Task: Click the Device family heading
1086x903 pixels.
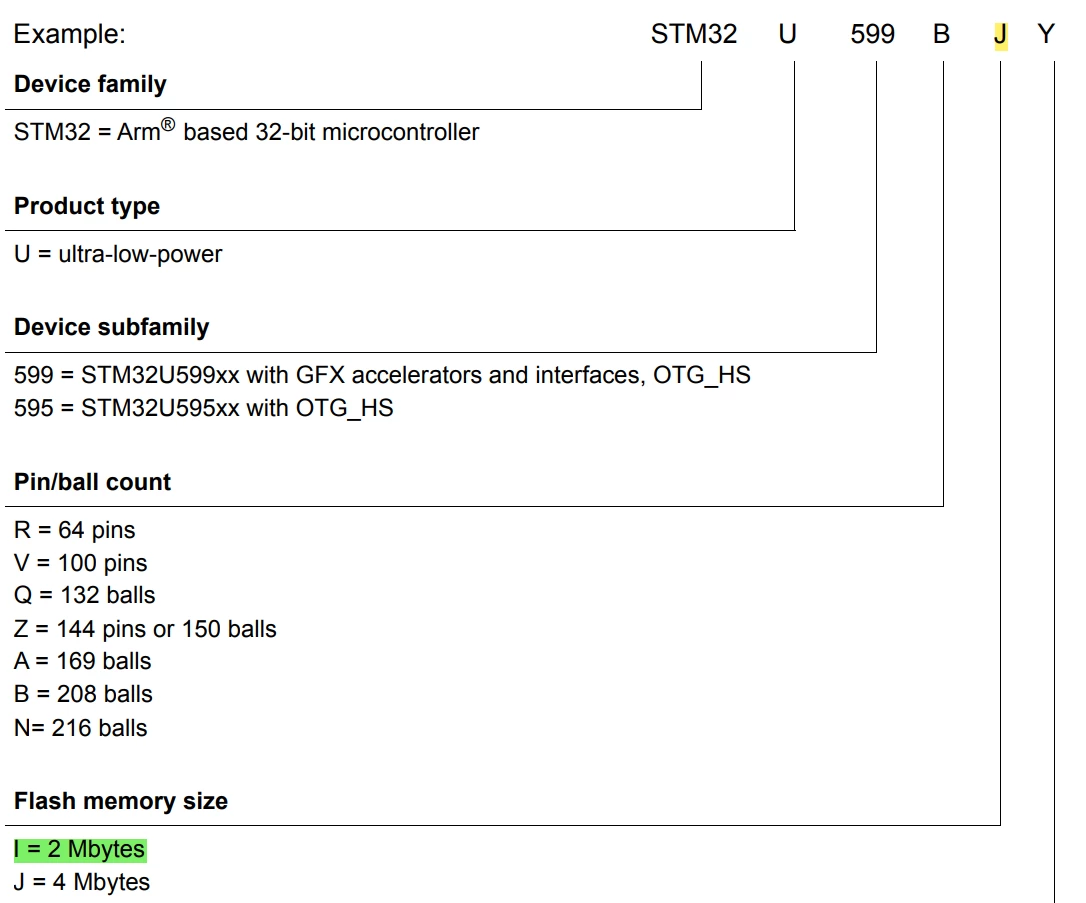Action: click(90, 84)
